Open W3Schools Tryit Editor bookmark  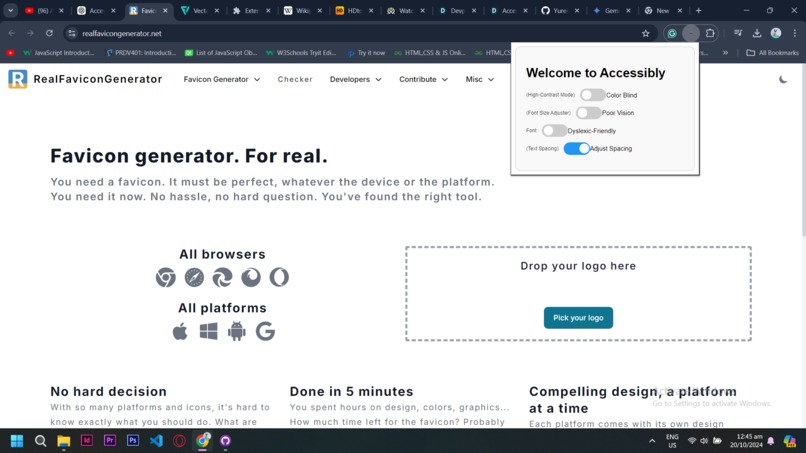click(301, 52)
